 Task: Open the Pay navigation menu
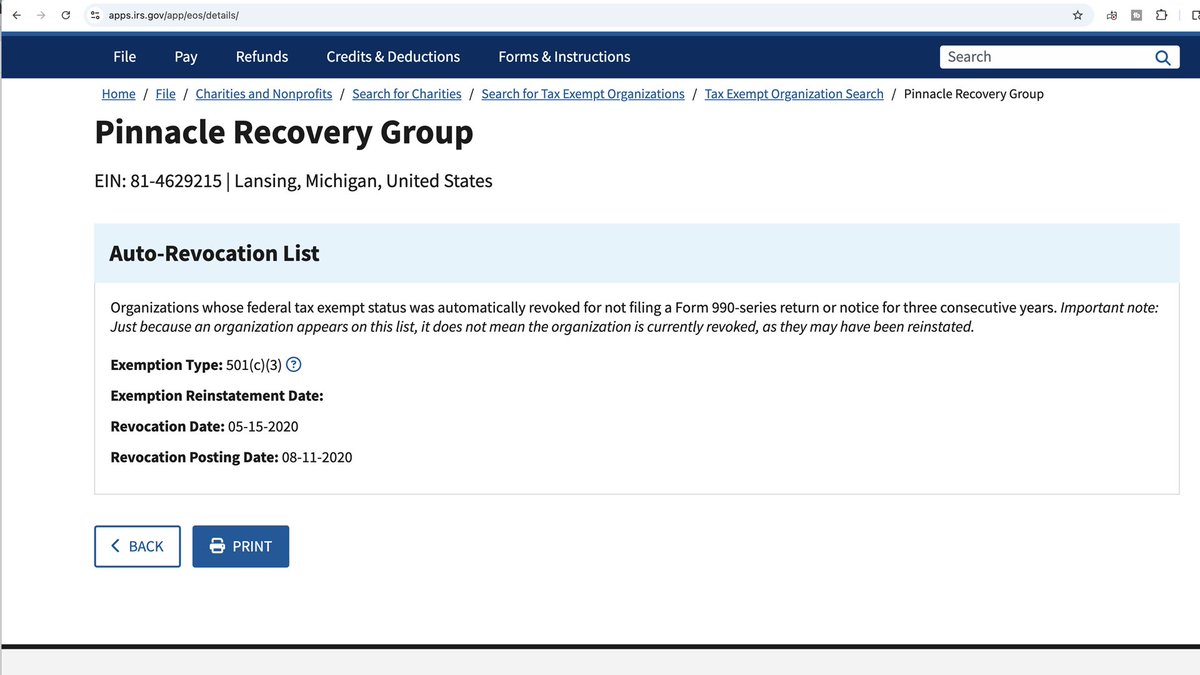pyautogui.click(x=186, y=57)
